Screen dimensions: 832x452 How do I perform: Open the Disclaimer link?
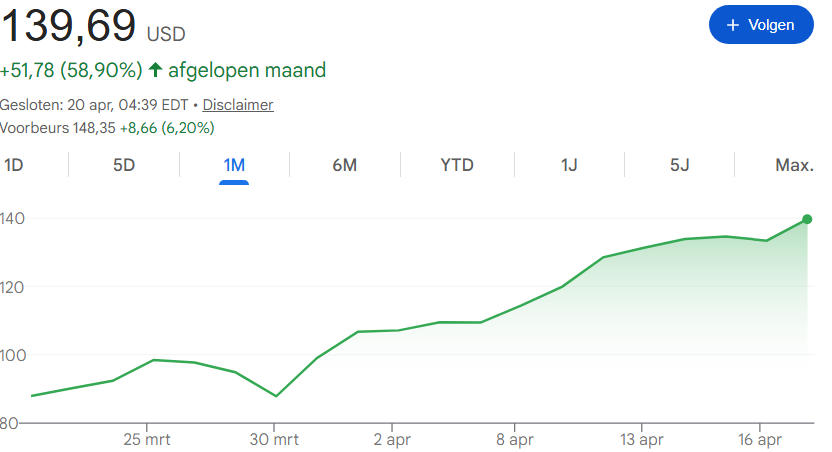pos(238,105)
